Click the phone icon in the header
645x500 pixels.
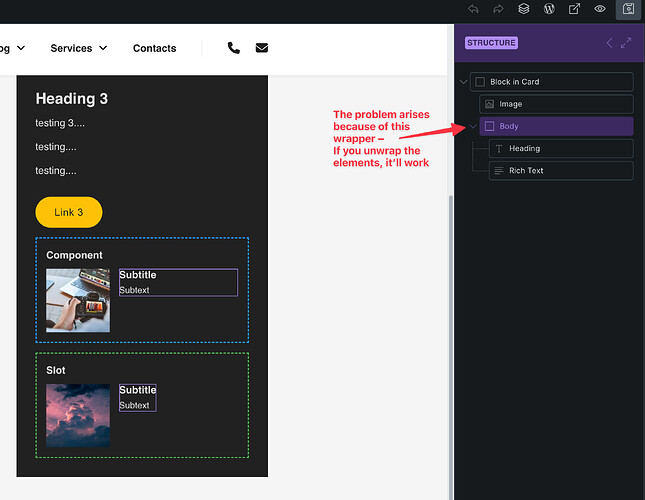(234, 48)
